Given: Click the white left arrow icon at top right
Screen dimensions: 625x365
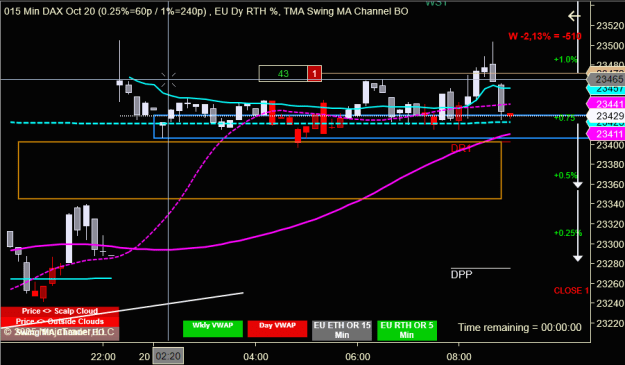Looking at the screenshot, I should coord(574,16).
